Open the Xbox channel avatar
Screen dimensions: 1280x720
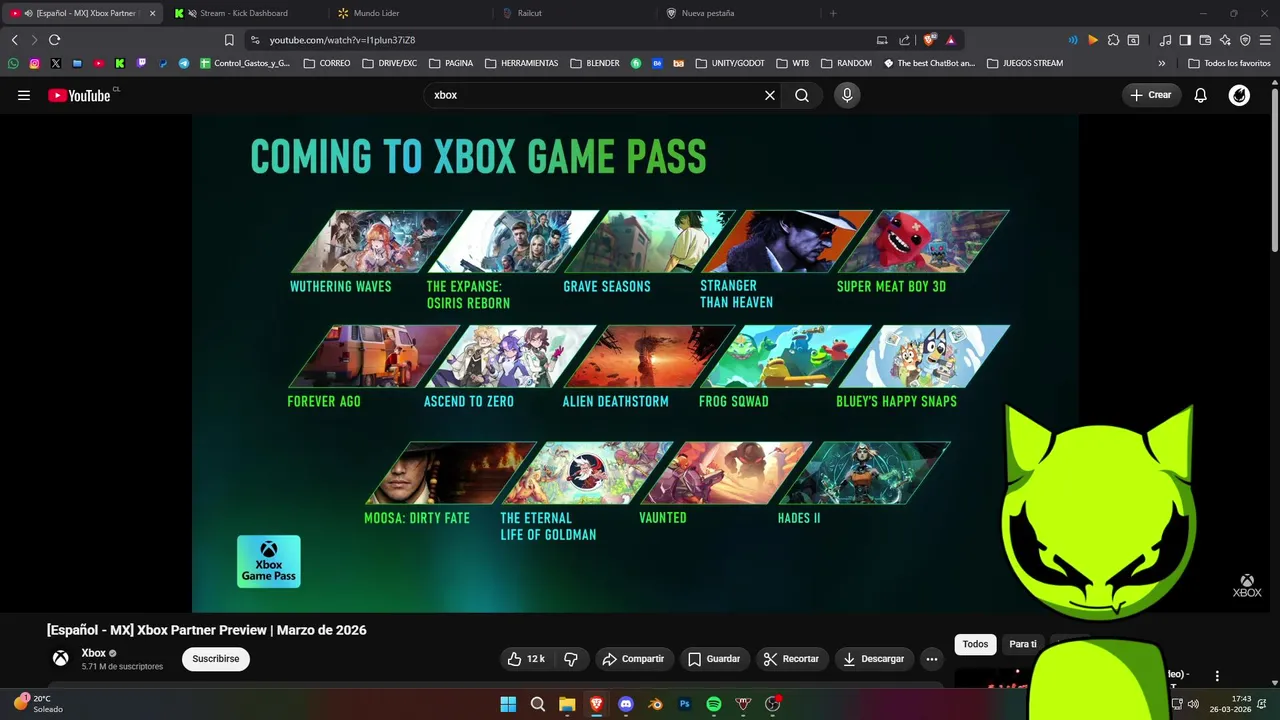61,658
